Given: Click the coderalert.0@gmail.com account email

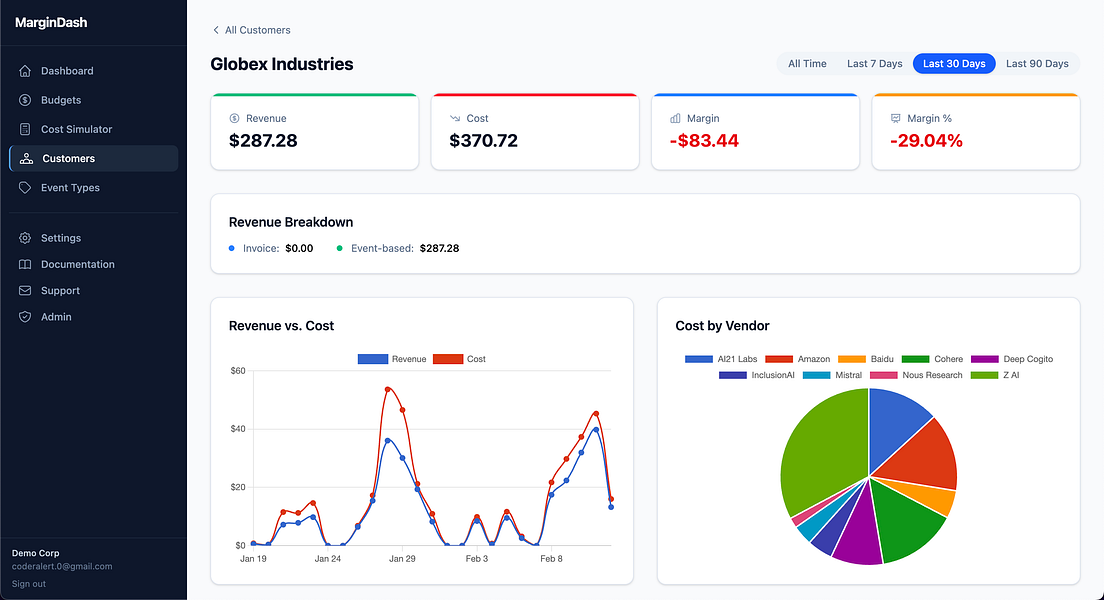Looking at the screenshot, I should pos(62,566).
